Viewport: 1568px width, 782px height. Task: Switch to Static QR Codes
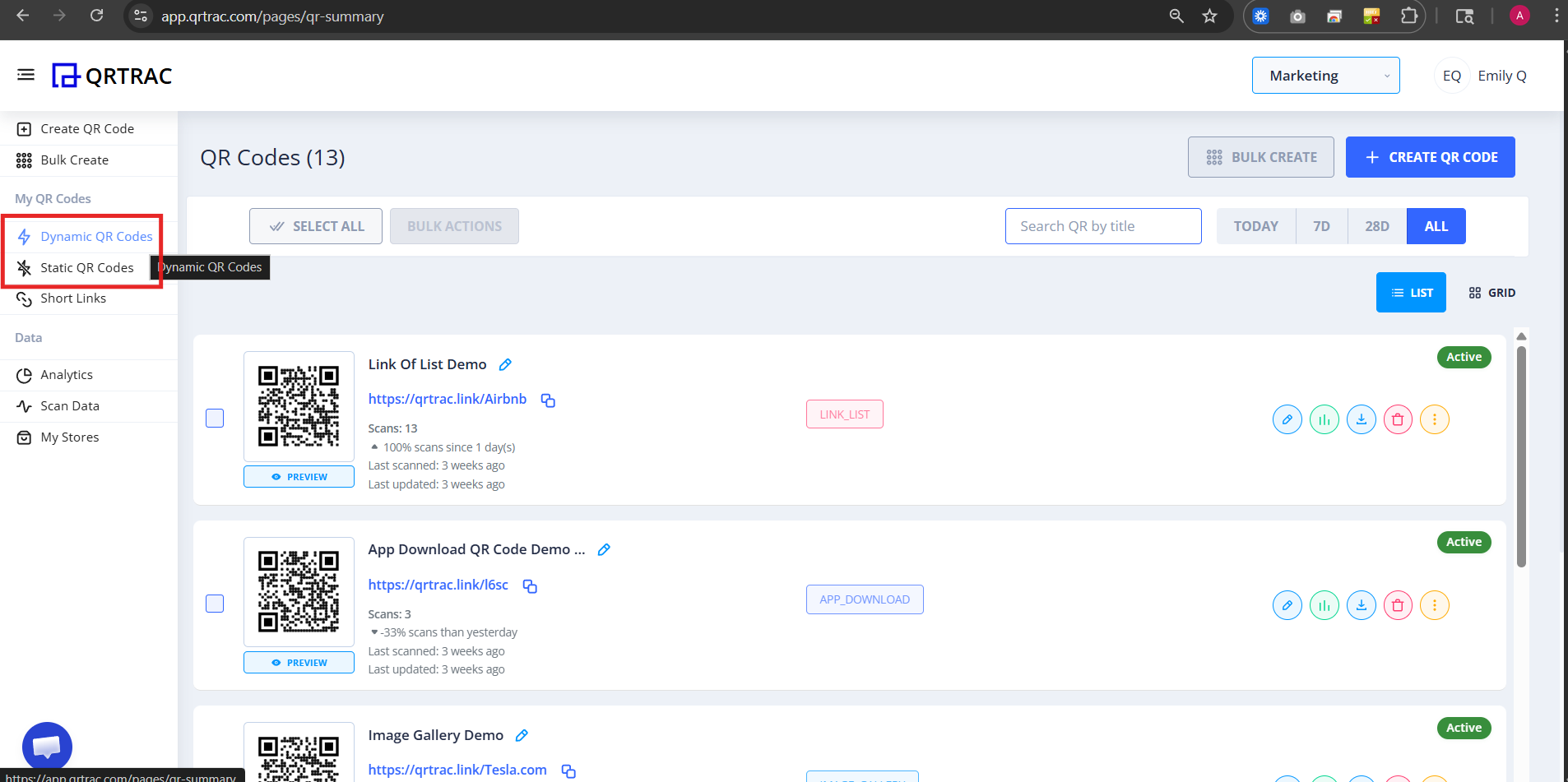point(86,267)
